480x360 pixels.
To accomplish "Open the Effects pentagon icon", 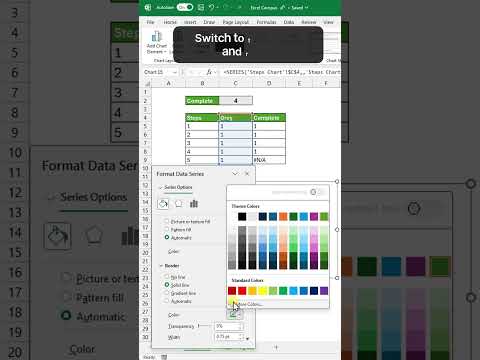I will coord(179,203).
